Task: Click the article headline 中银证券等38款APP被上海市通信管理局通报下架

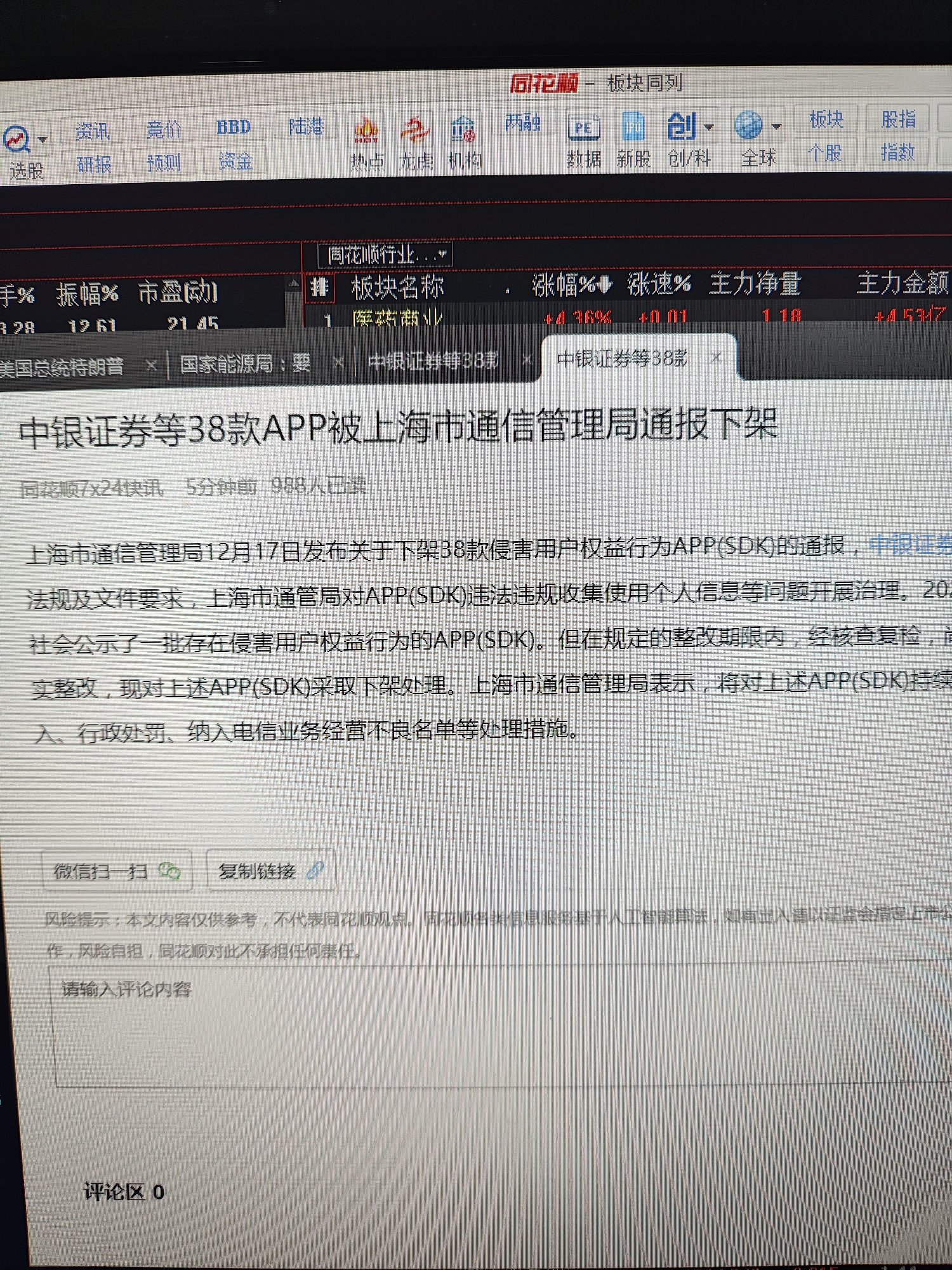Action: pos(399,427)
